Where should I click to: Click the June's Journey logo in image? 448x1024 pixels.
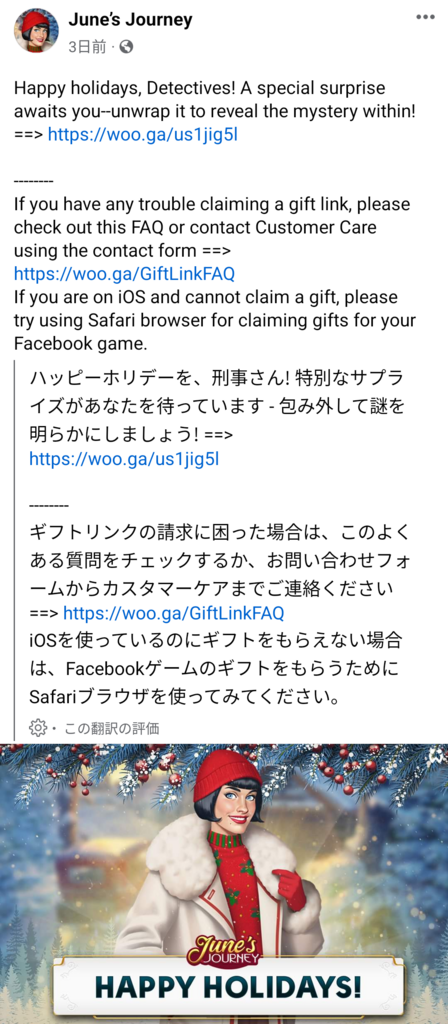click(x=225, y=951)
